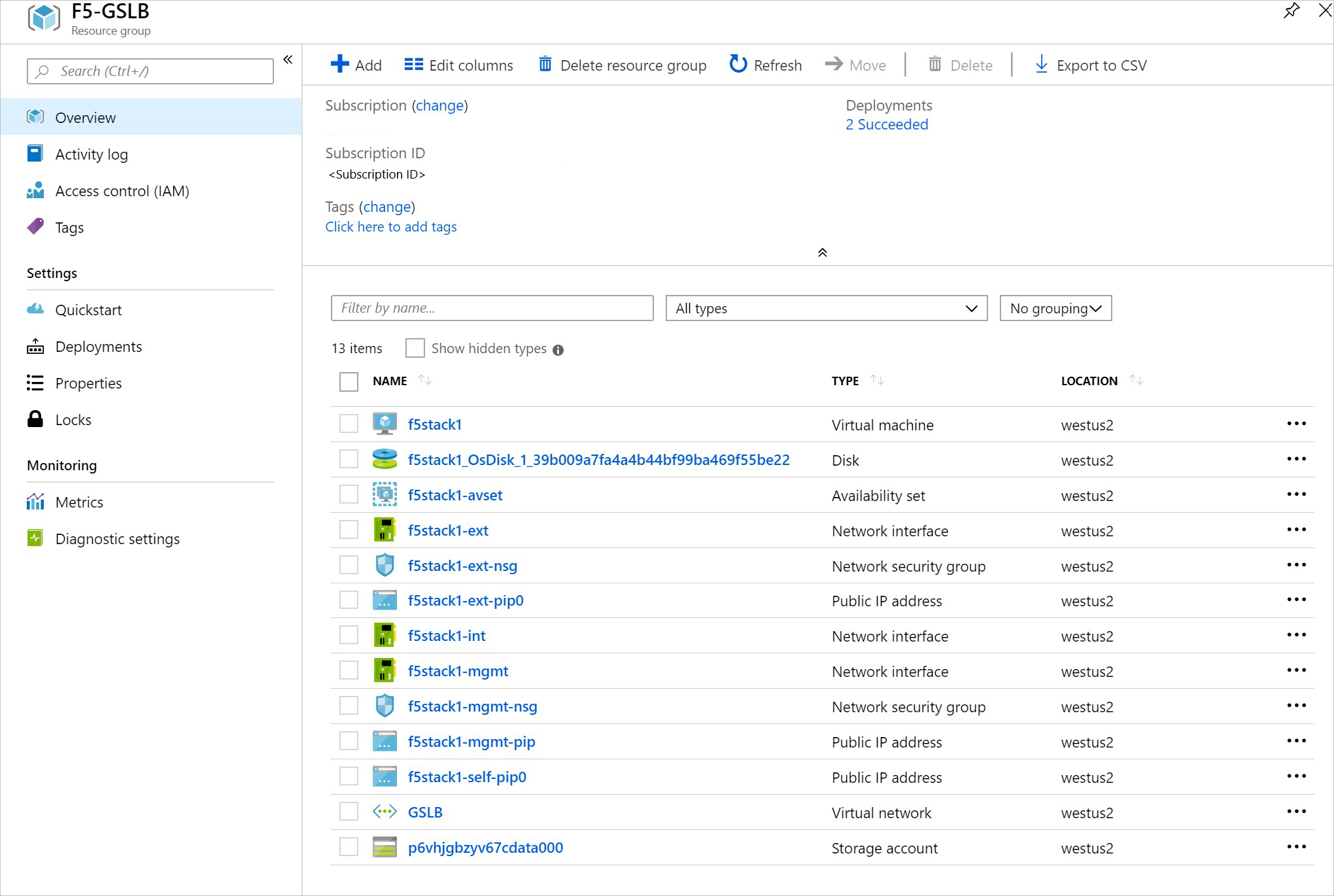This screenshot has width=1334, height=896.
Task: Click the Network security group icon f5stack1-ext-nsg
Action: pos(383,565)
